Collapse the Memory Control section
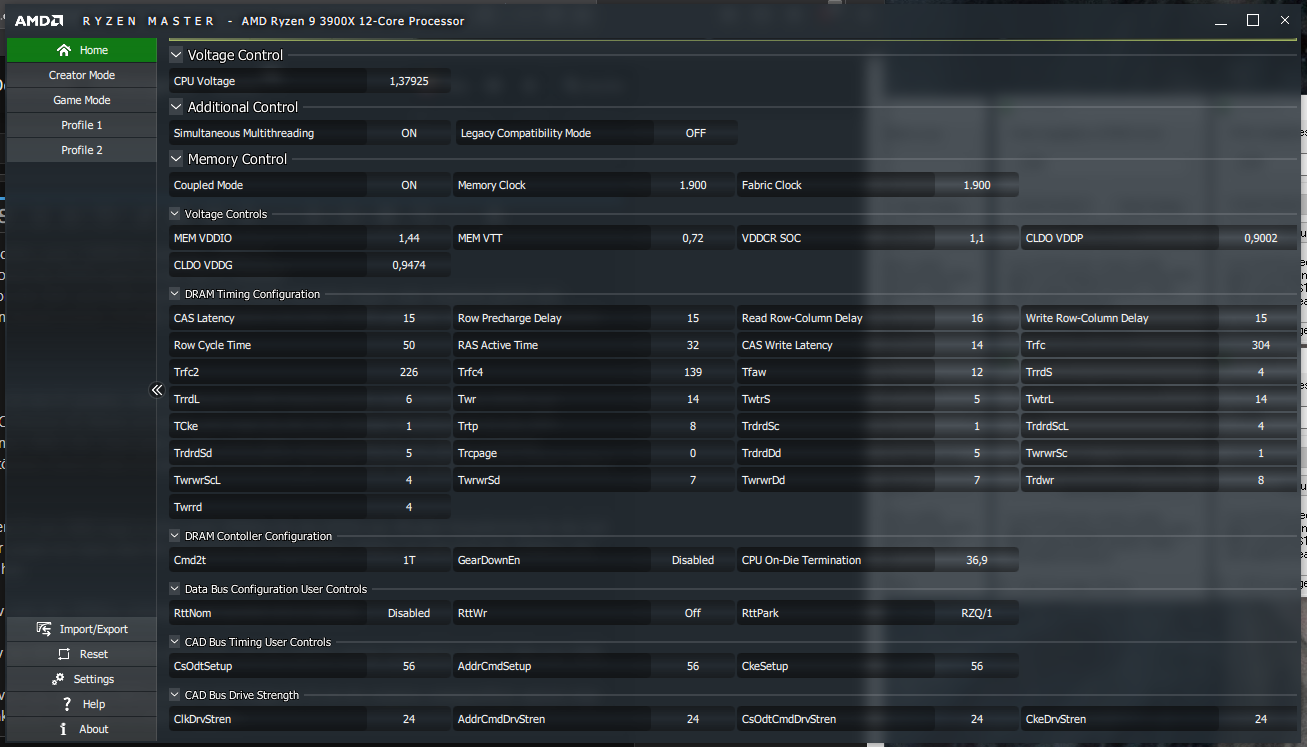This screenshot has width=1307, height=747. pyautogui.click(x=177, y=159)
